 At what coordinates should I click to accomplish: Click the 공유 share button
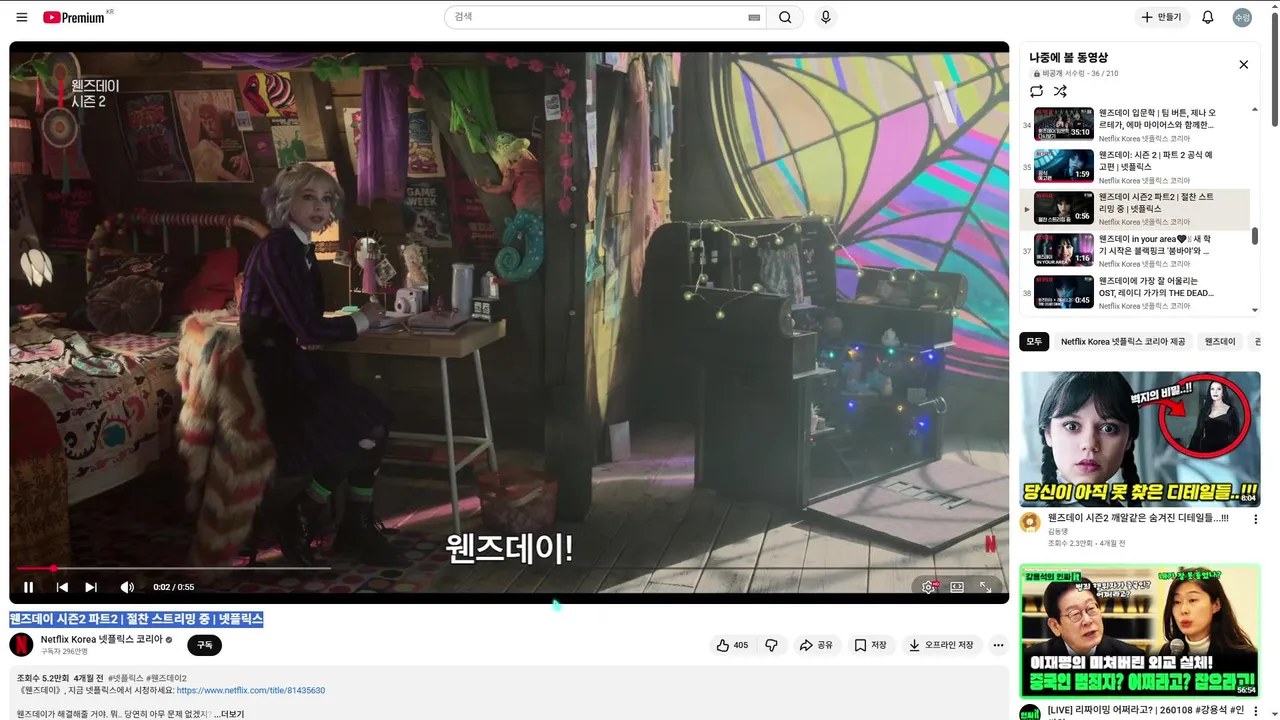[816, 645]
